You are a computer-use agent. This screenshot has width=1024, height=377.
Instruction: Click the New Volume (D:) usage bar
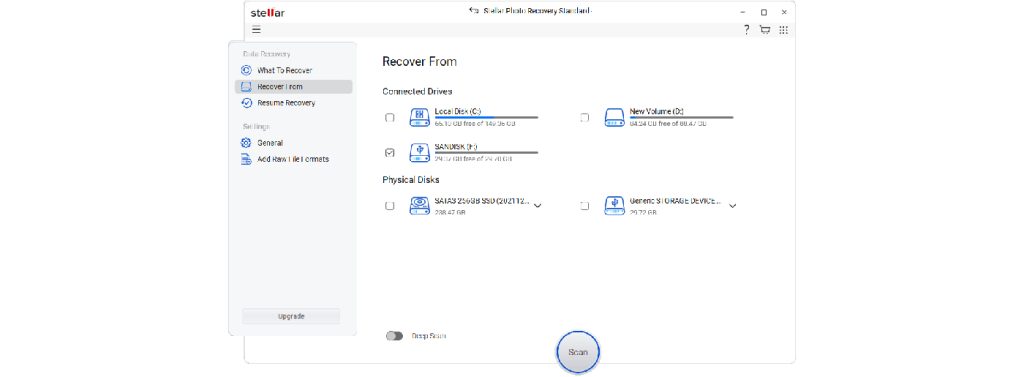(681, 118)
